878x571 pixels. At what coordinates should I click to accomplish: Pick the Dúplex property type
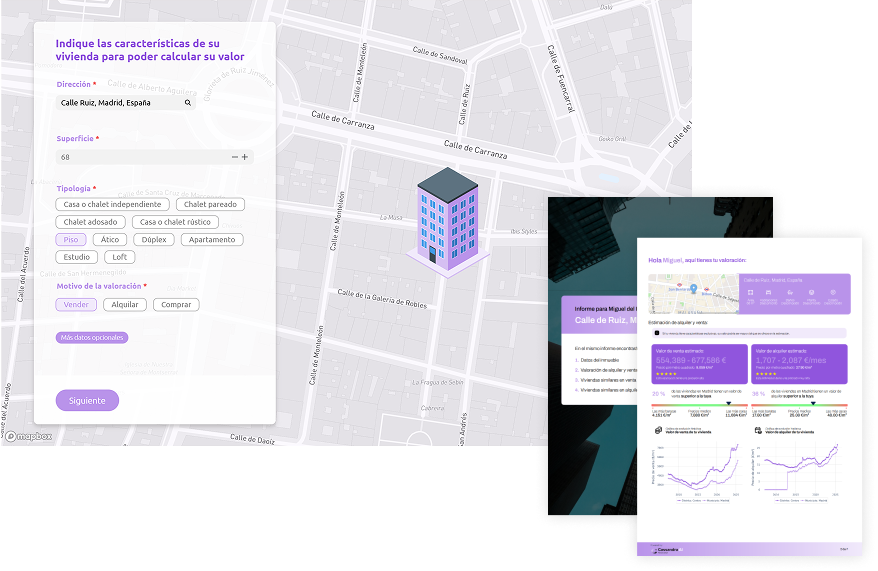pos(154,240)
